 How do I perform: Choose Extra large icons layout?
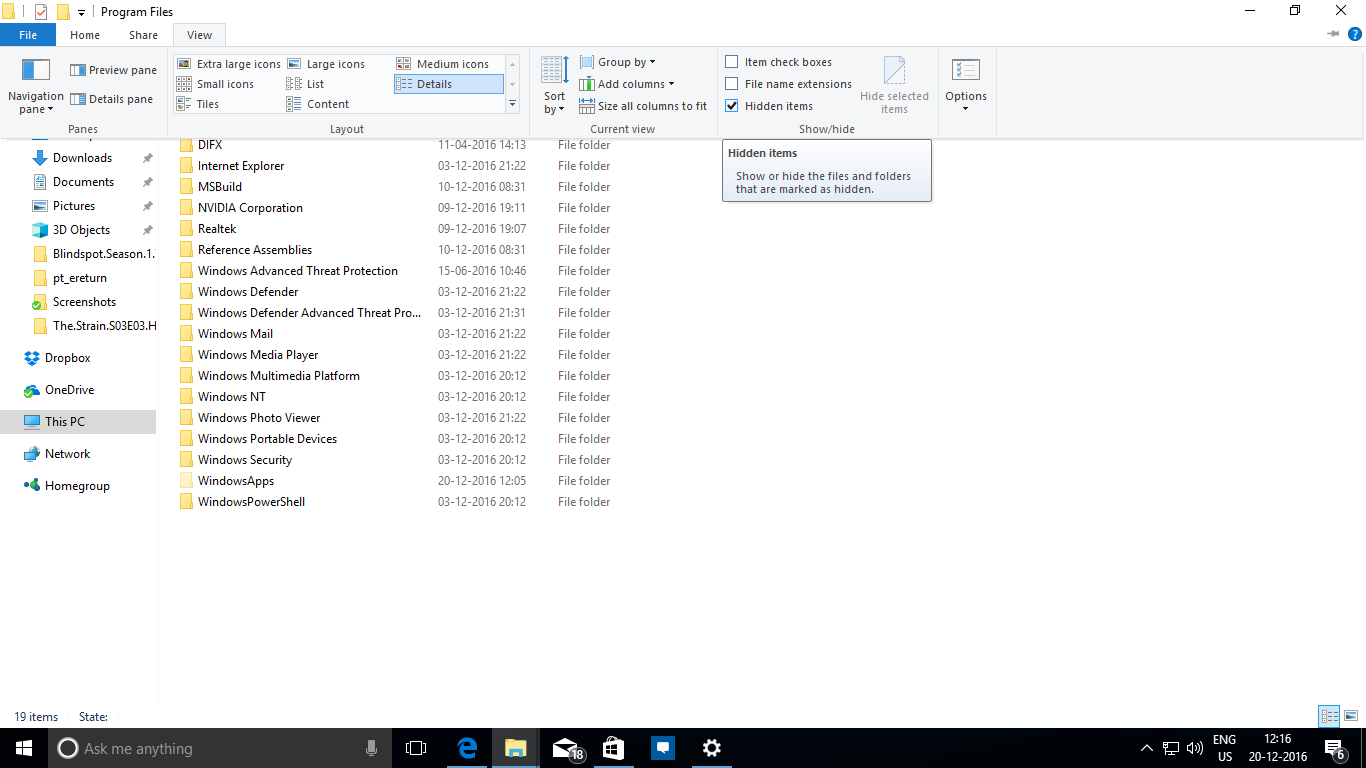(229, 64)
